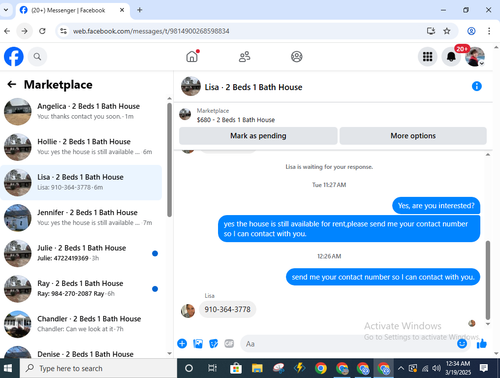Open conversation information icon for Lisa

(x=477, y=86)
